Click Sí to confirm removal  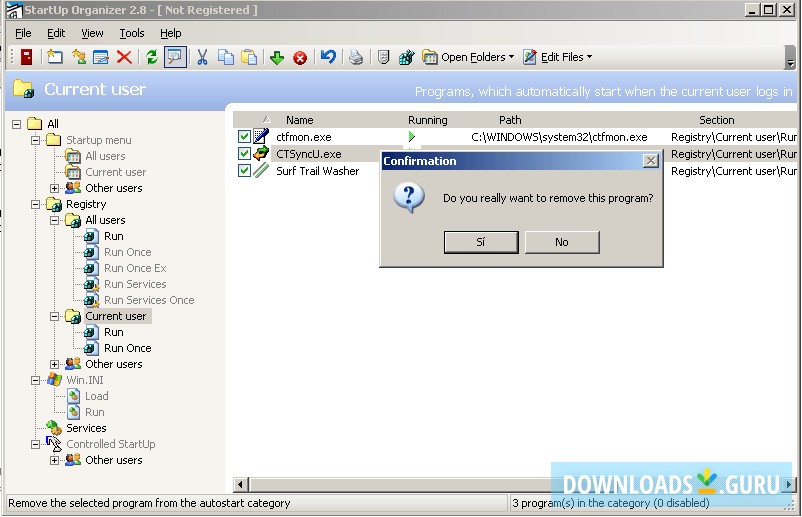481,242
